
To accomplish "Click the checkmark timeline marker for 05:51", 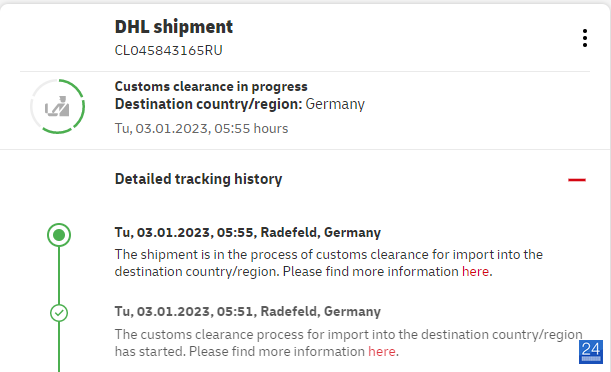I will pos(59,313).
